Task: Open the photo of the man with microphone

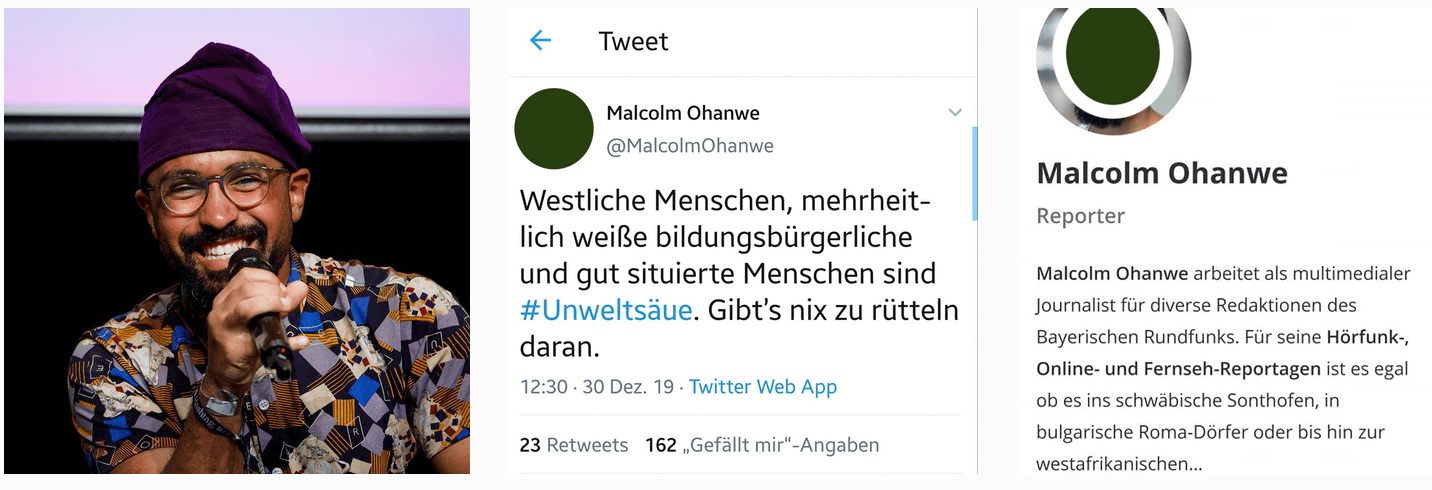Action: [237, 240]
